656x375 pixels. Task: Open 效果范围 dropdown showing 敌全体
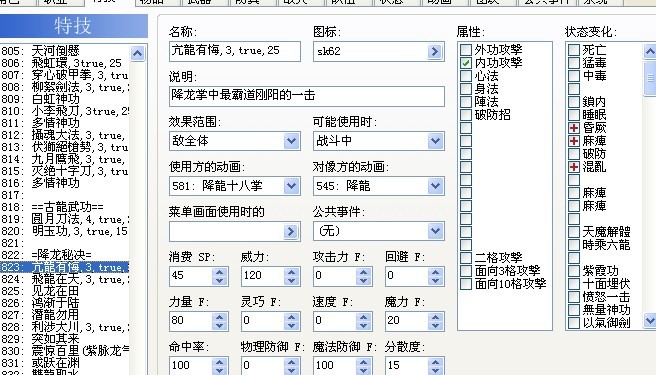tap(235, 141)
